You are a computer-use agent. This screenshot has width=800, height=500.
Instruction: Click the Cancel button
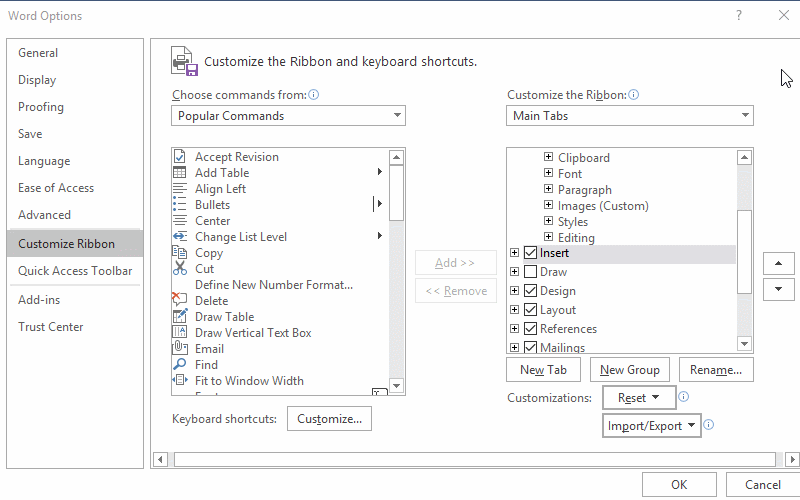(763, 485)
